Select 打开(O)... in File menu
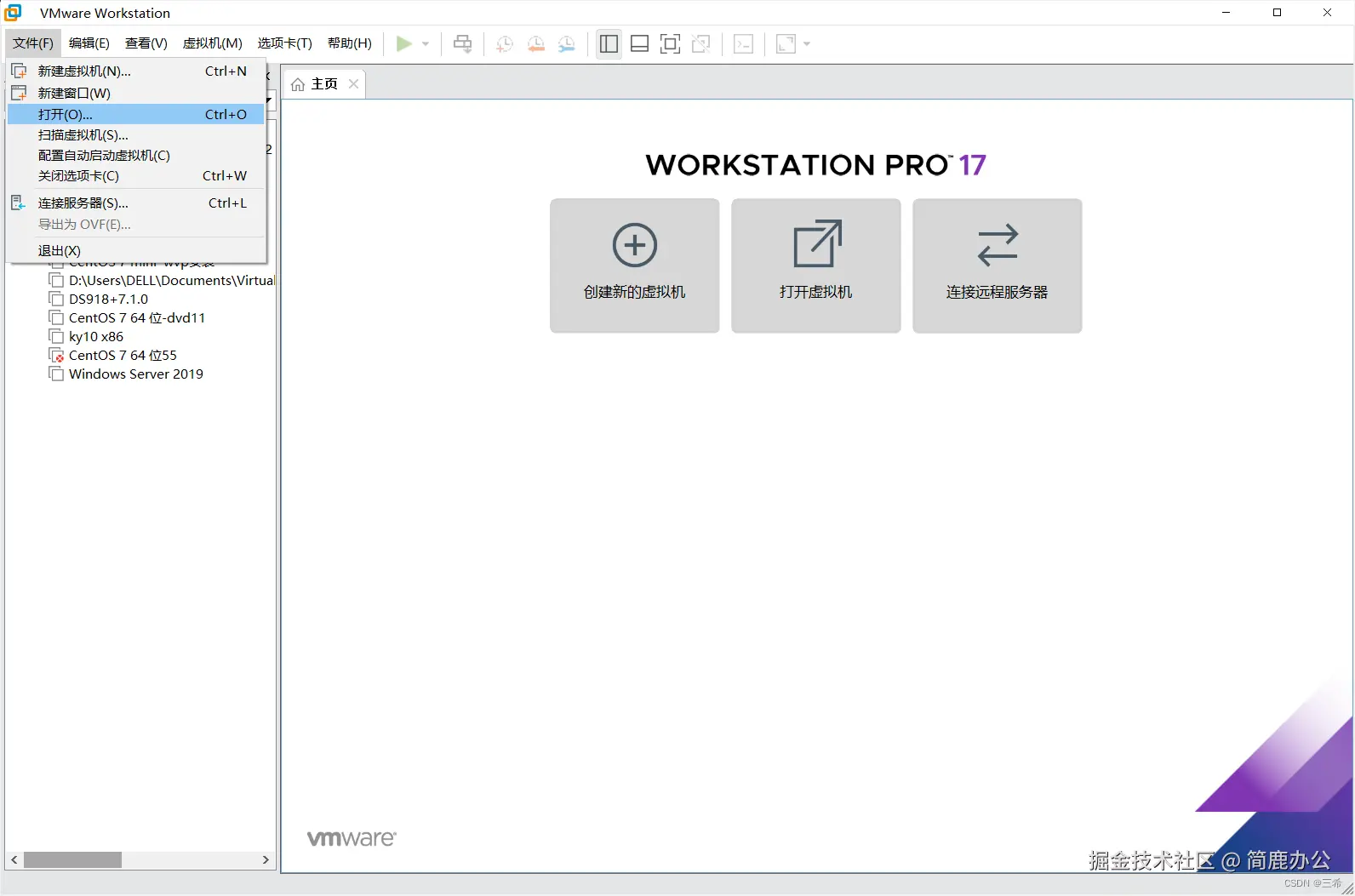 (x=136, y=115)
